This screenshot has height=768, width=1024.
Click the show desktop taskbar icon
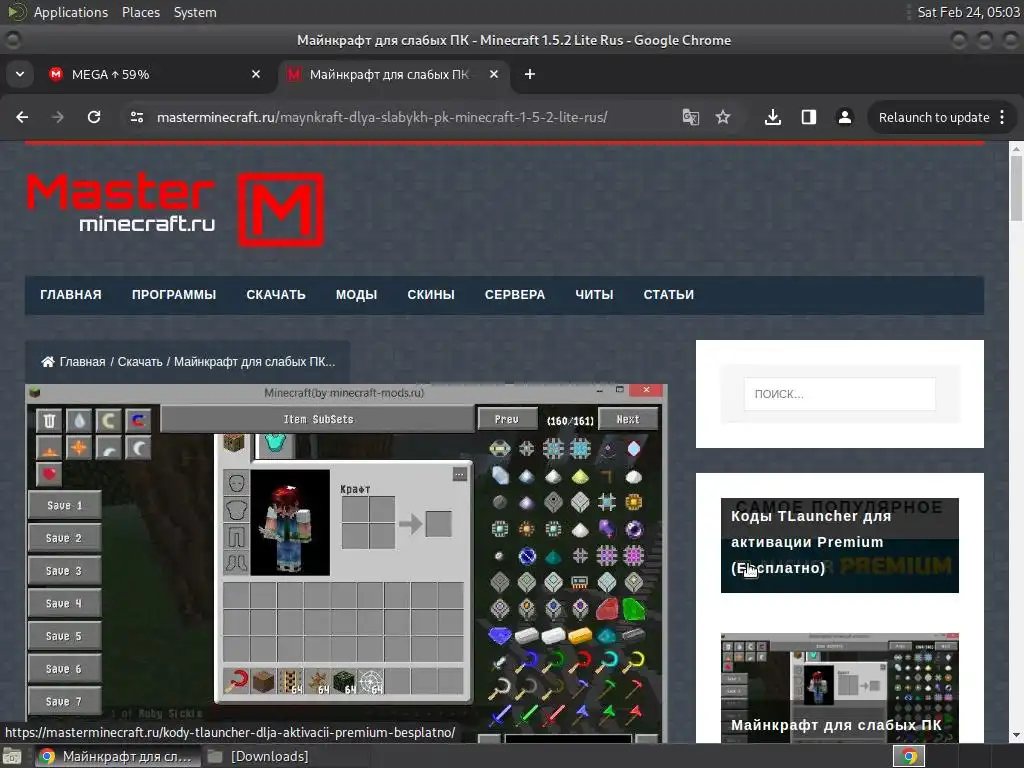pyautogui.click(x=12, y=756)
